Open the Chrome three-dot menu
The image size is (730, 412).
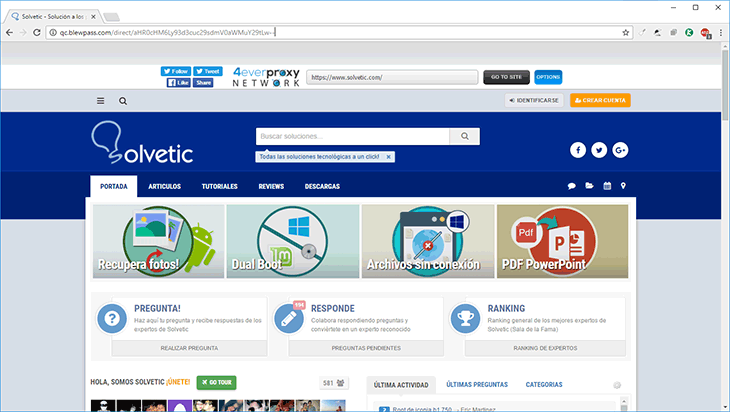721,33
